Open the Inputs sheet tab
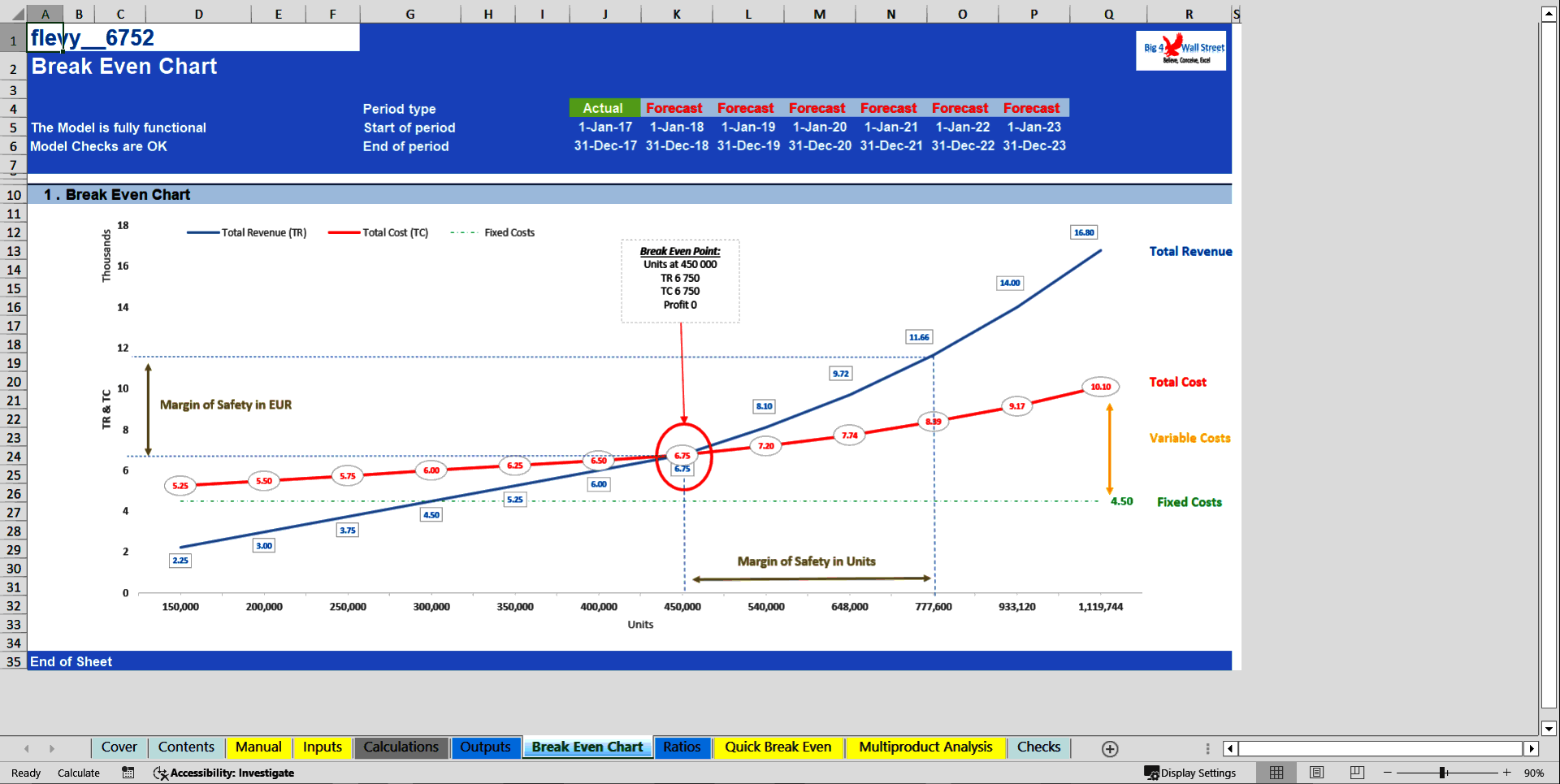 click(x=322, y=747)
